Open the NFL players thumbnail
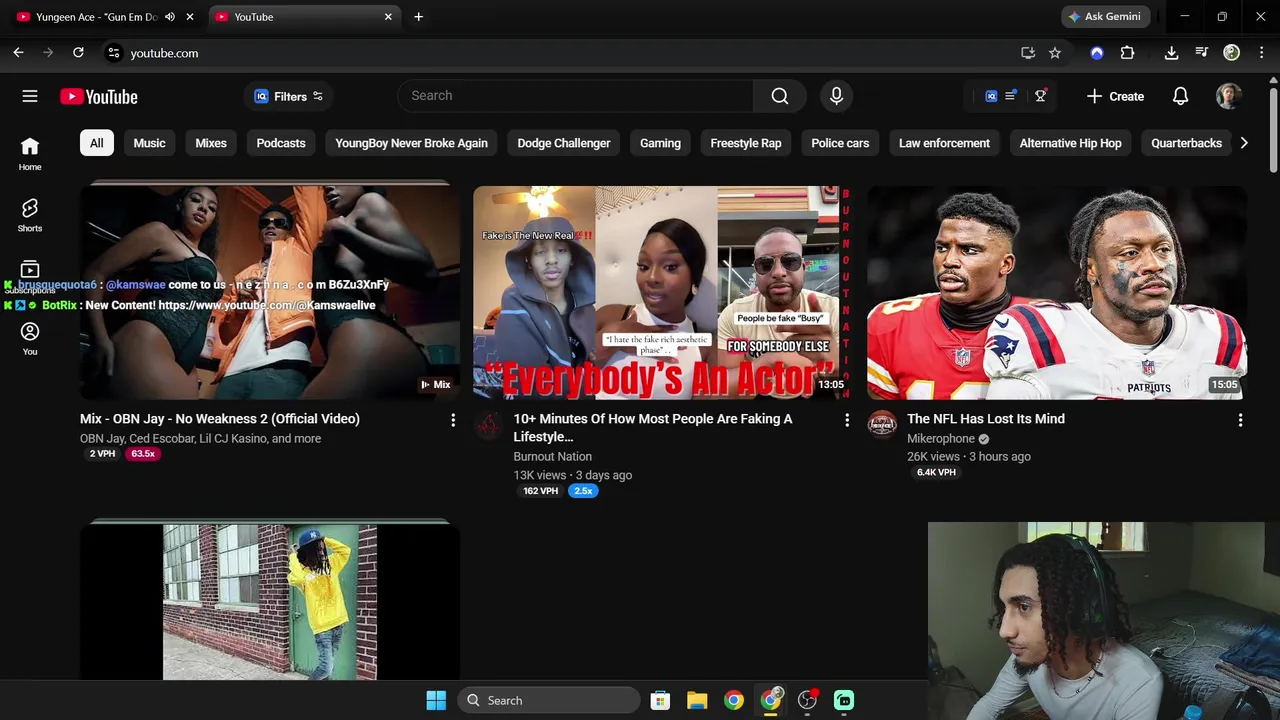 click(x=1057, y=292)
